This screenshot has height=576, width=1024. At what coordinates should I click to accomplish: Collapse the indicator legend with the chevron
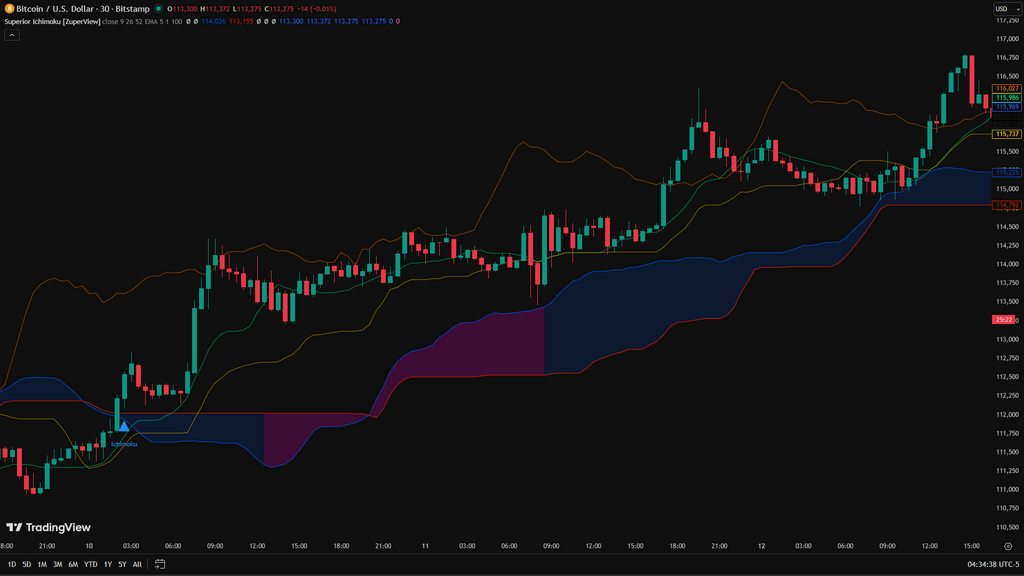tap(11, 34)
